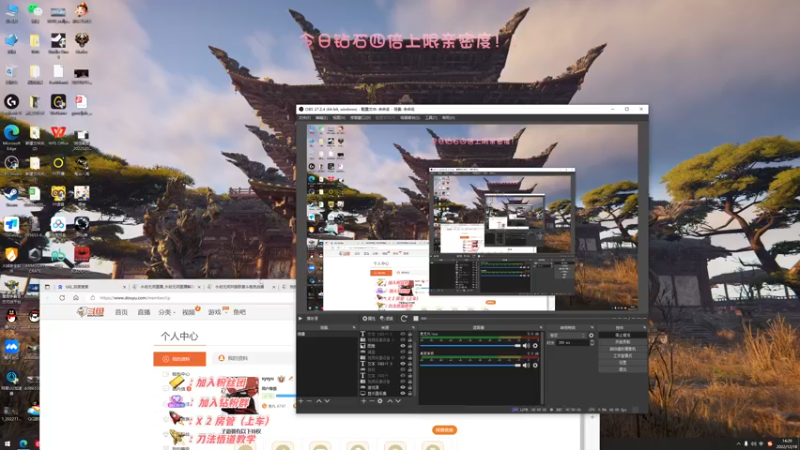Open properties for the selected OBS source
The image size is (800, 450).
tap(368, 318)
